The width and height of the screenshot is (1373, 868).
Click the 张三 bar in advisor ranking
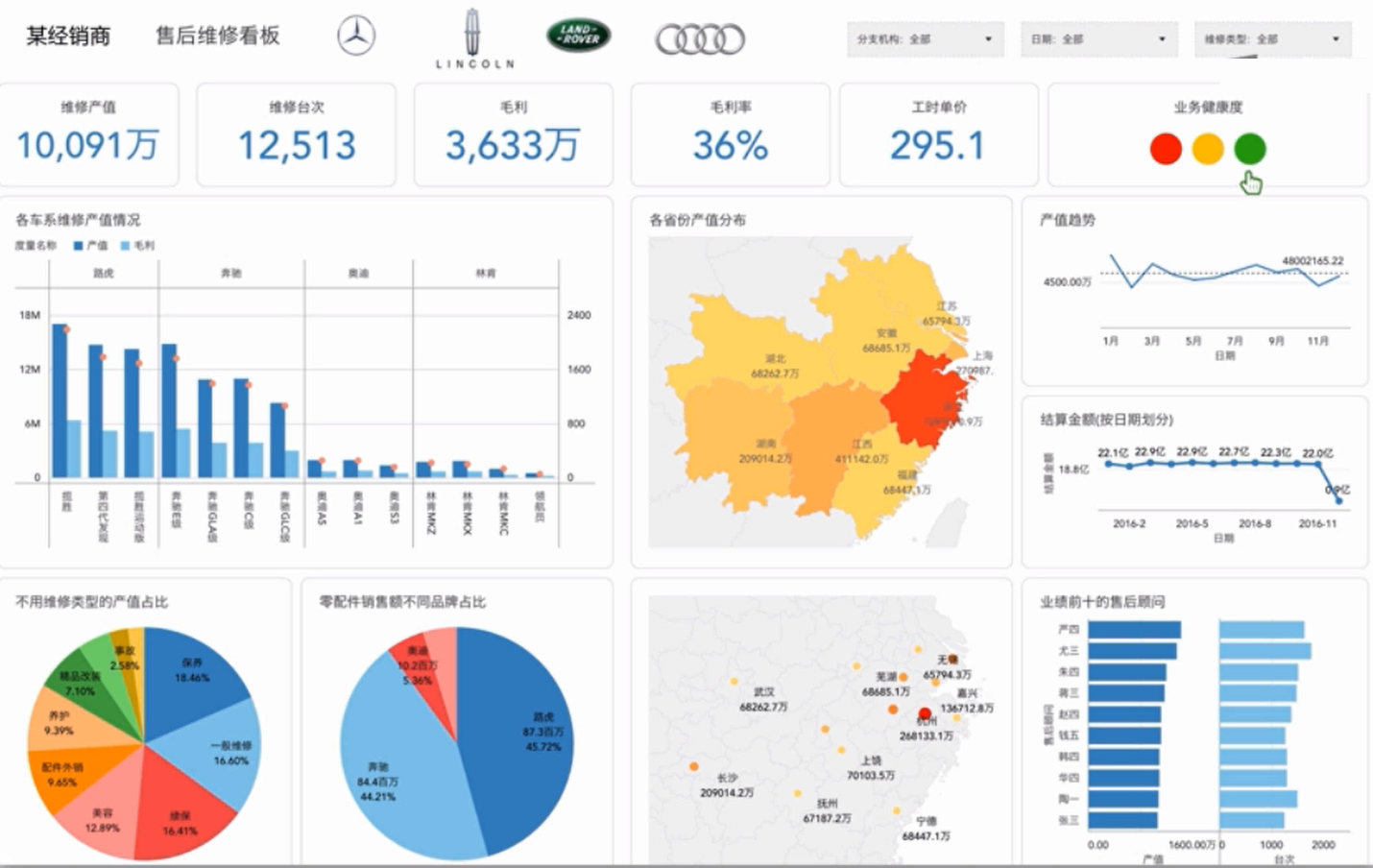(1122, 821)
